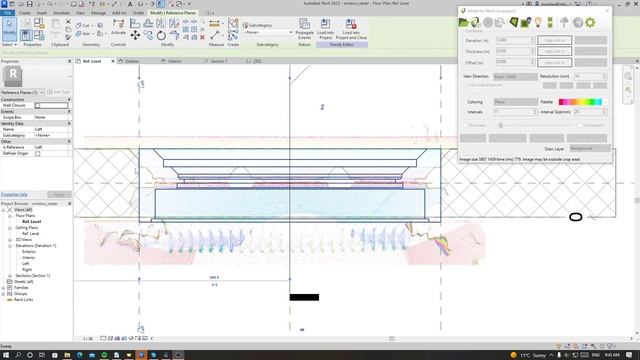The image size is (640, 360).
Task: Select the Modify tool in the ribbon
Action: coord(9,29)
